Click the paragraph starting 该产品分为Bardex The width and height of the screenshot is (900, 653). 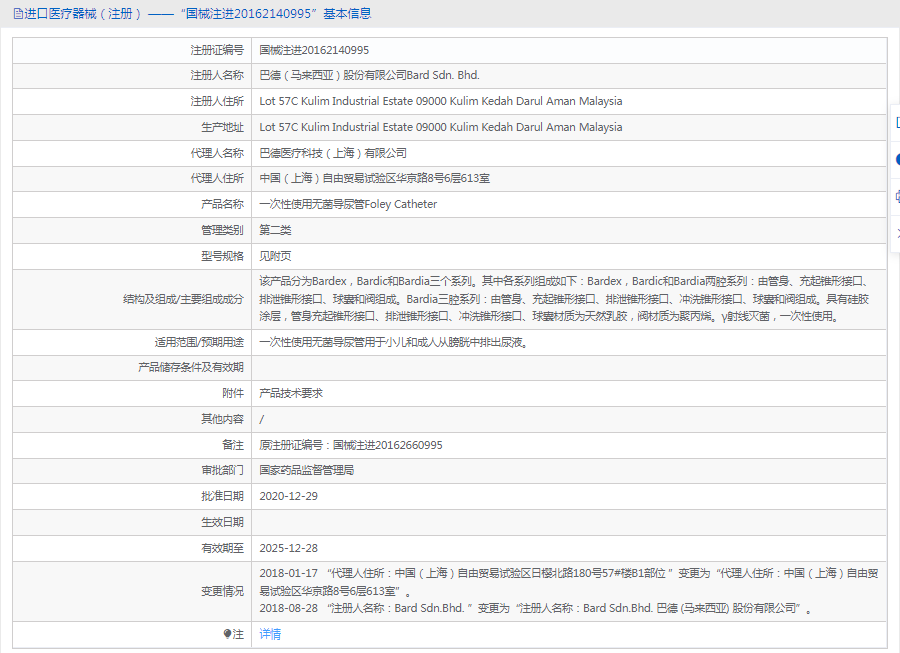(x=565, y=299)
